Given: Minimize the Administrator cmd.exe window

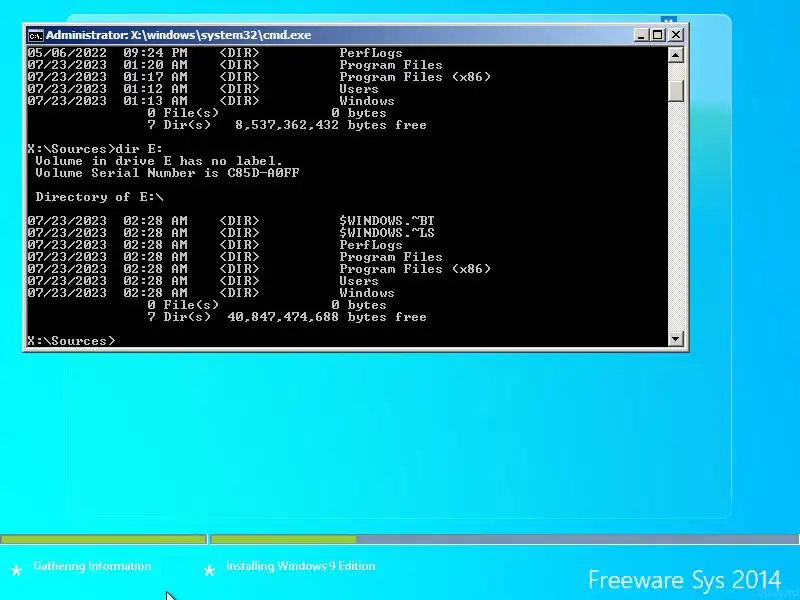Looking at the screenshot, I should pyautogui.click(x=641, y=35).
